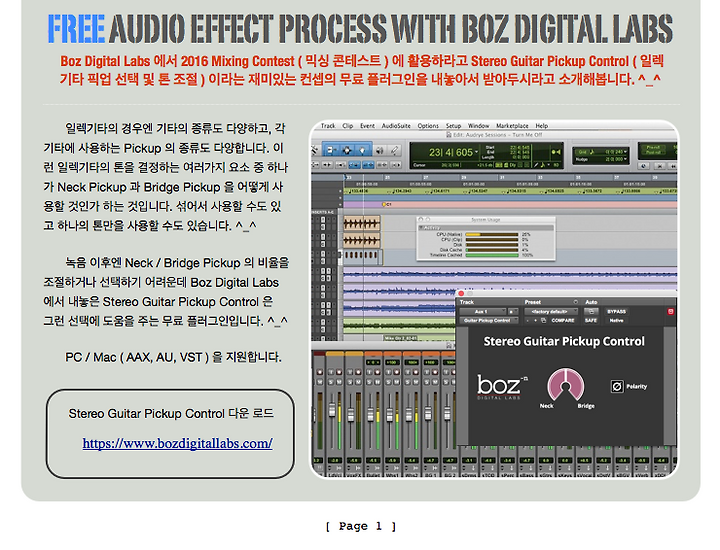Click the plus next-preset button in plugin header
Image resolution: width=720 pixels, height=550 pixels.
tap(535, 320)
